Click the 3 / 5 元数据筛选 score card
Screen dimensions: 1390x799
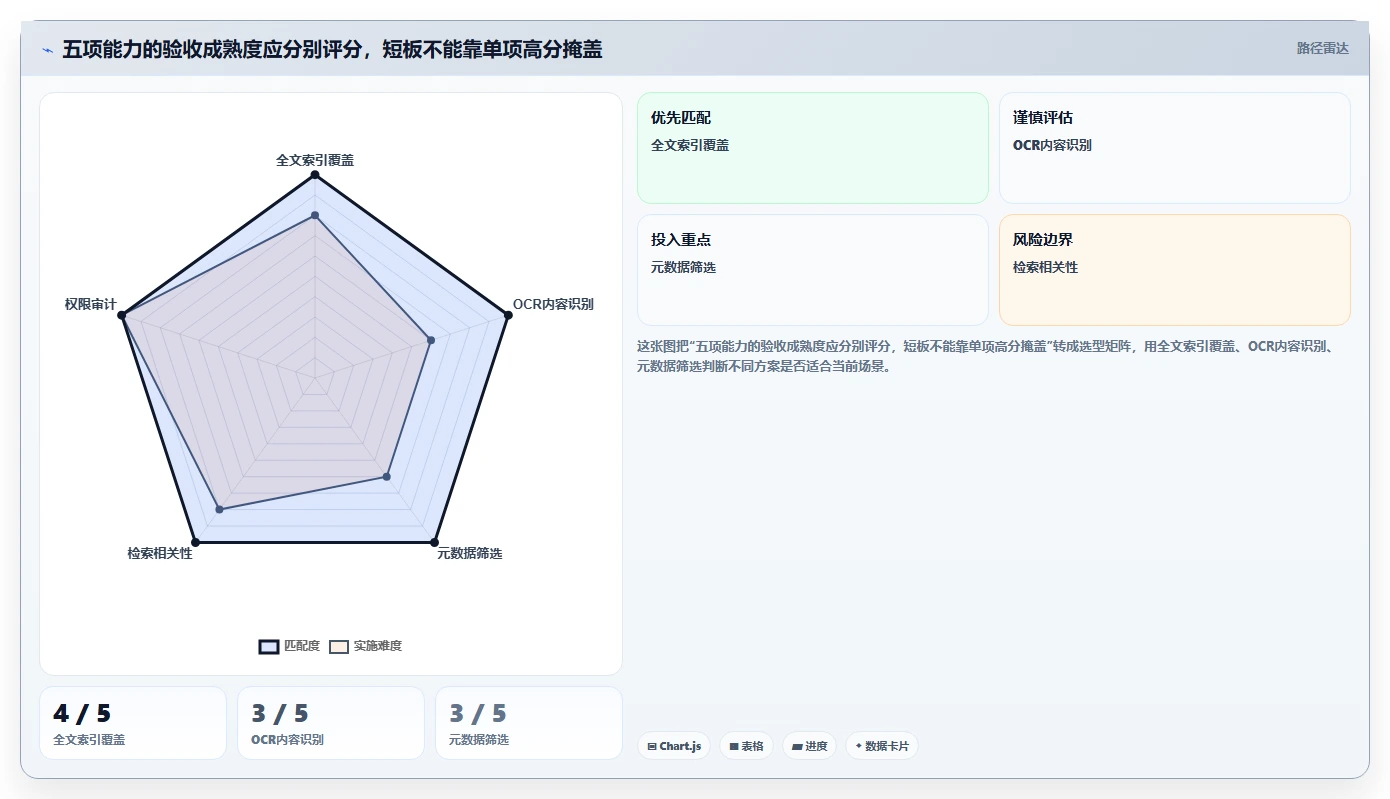pos(529,723)
